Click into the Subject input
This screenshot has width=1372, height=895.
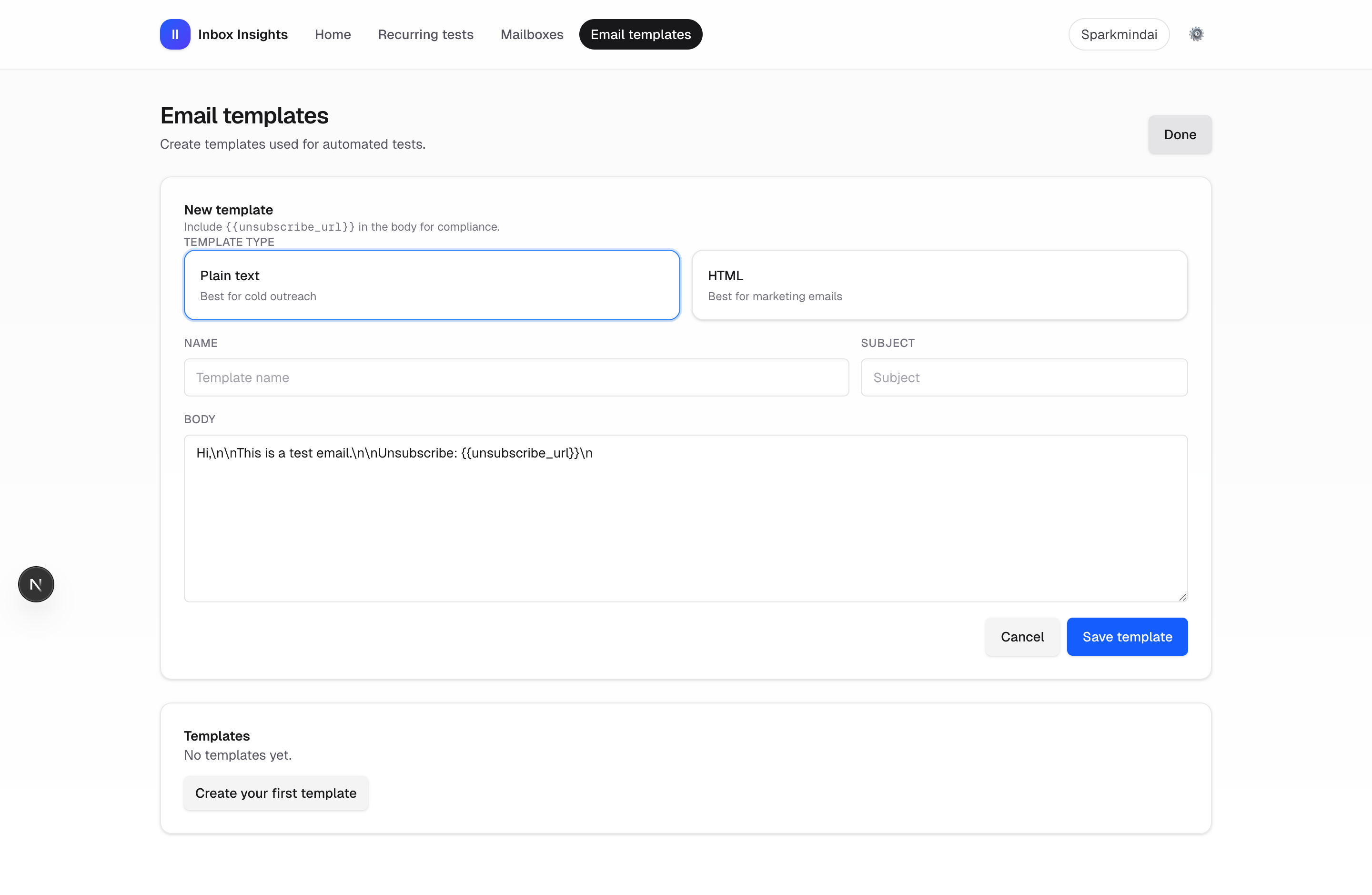pyautogui.click(x=1024, y=378)
